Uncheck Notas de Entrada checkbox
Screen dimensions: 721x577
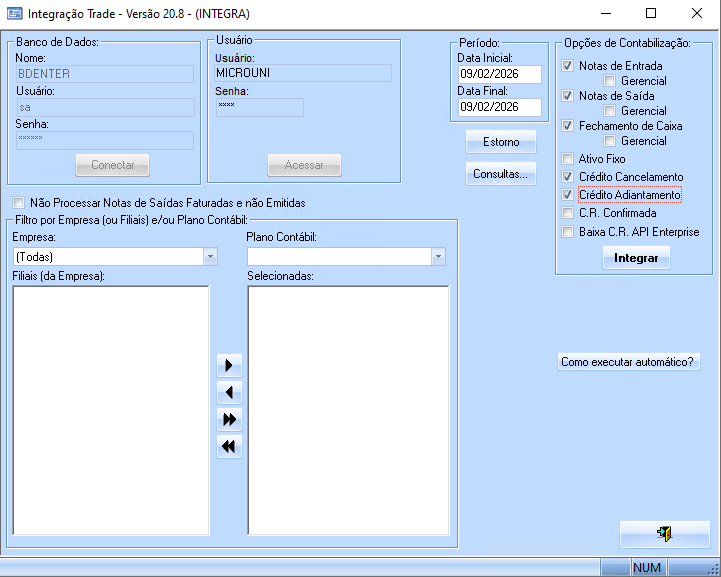[x=569, y=66]
